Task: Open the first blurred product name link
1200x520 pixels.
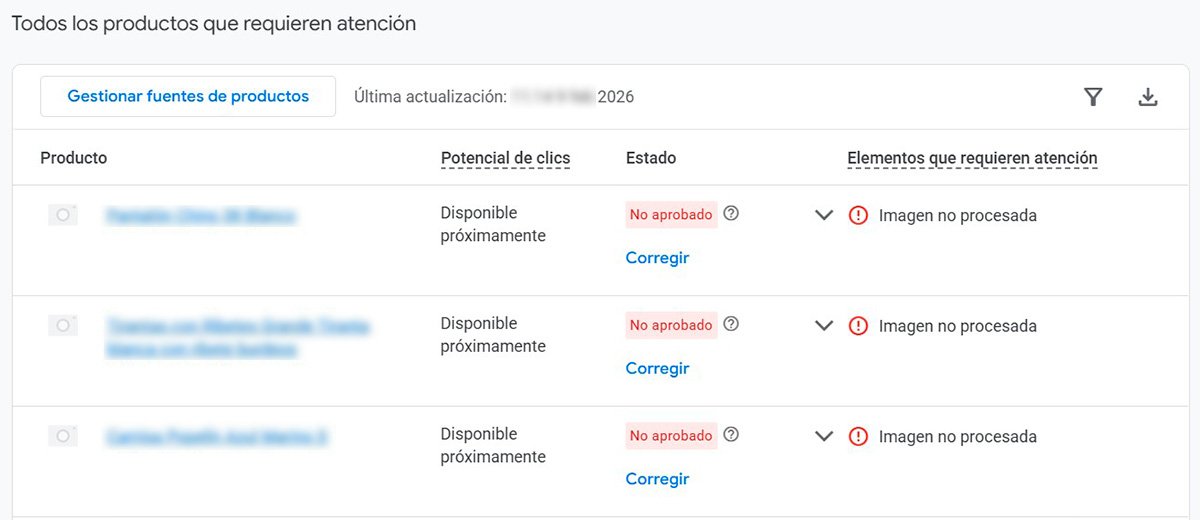Action: pos(201,215)
